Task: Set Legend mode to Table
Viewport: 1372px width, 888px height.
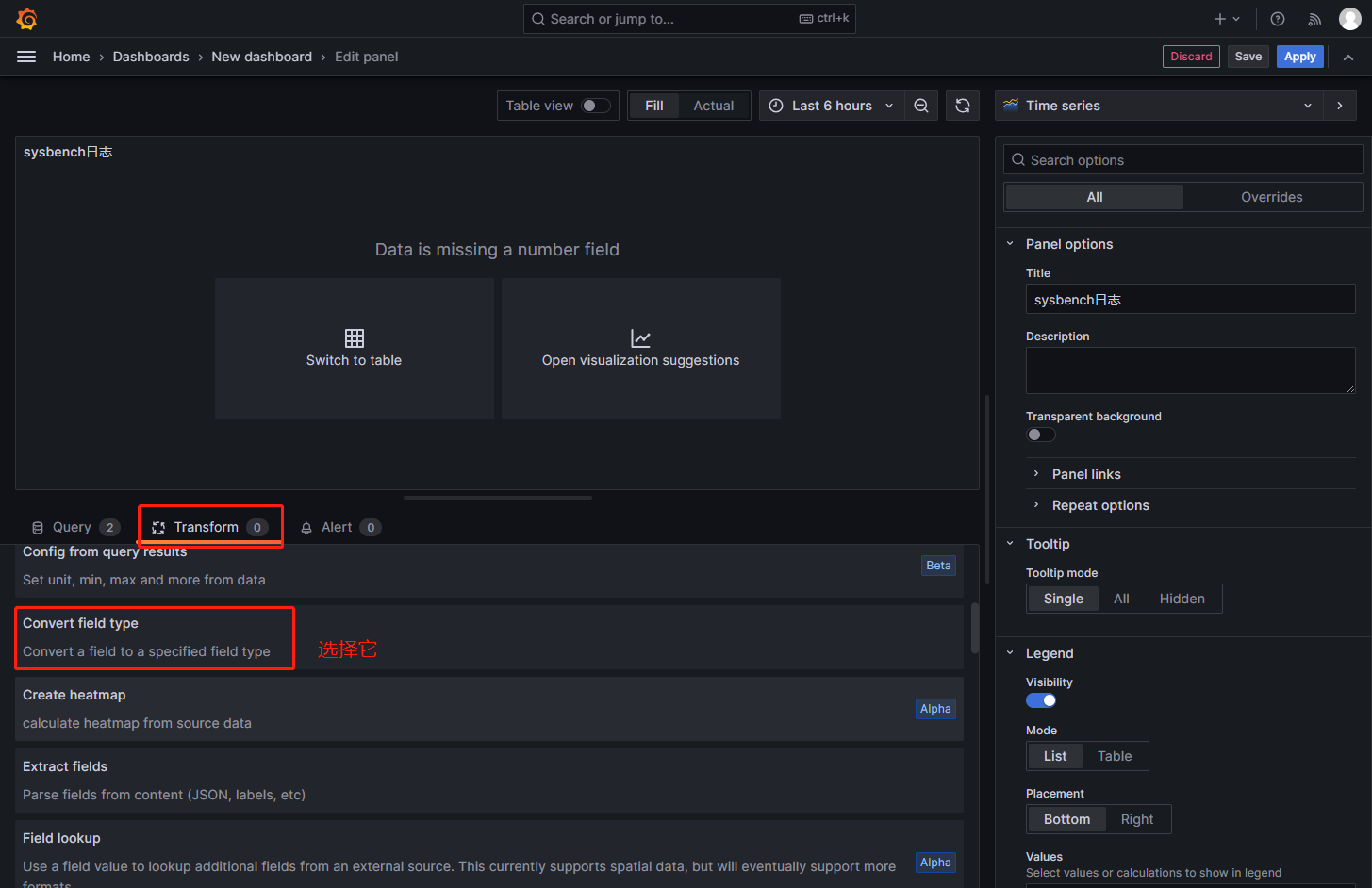Action: coord(1115,756)
